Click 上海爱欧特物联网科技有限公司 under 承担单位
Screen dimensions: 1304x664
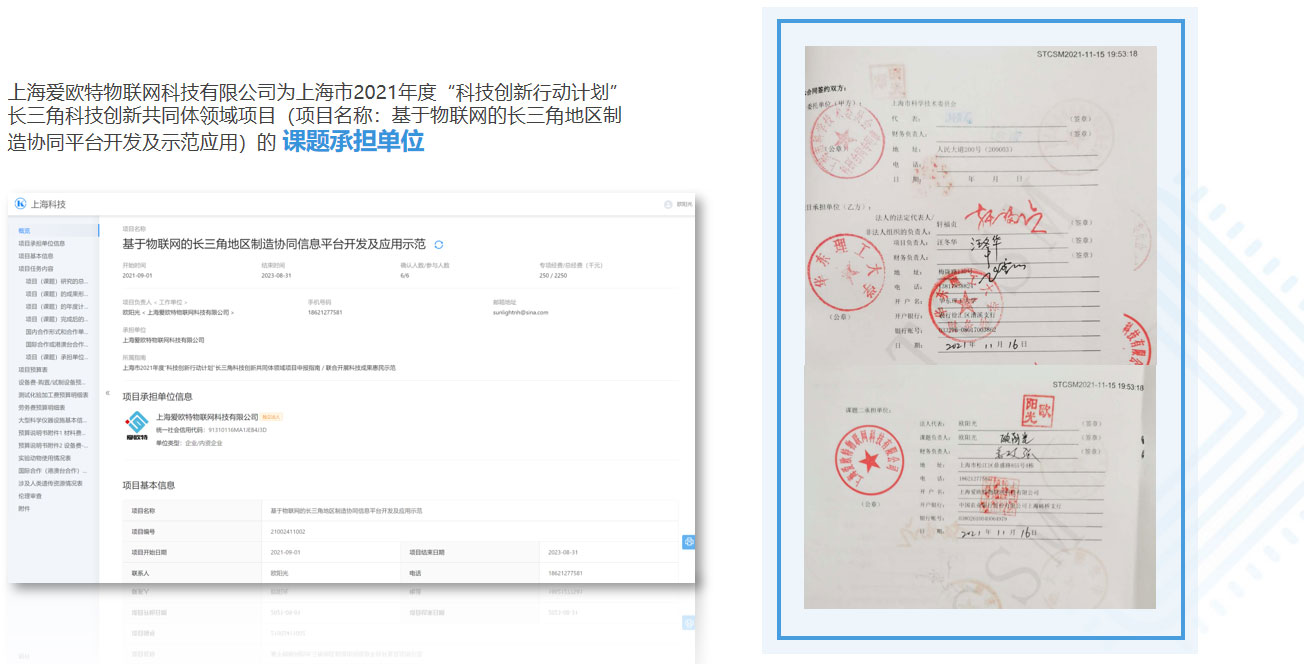[162, 340]
